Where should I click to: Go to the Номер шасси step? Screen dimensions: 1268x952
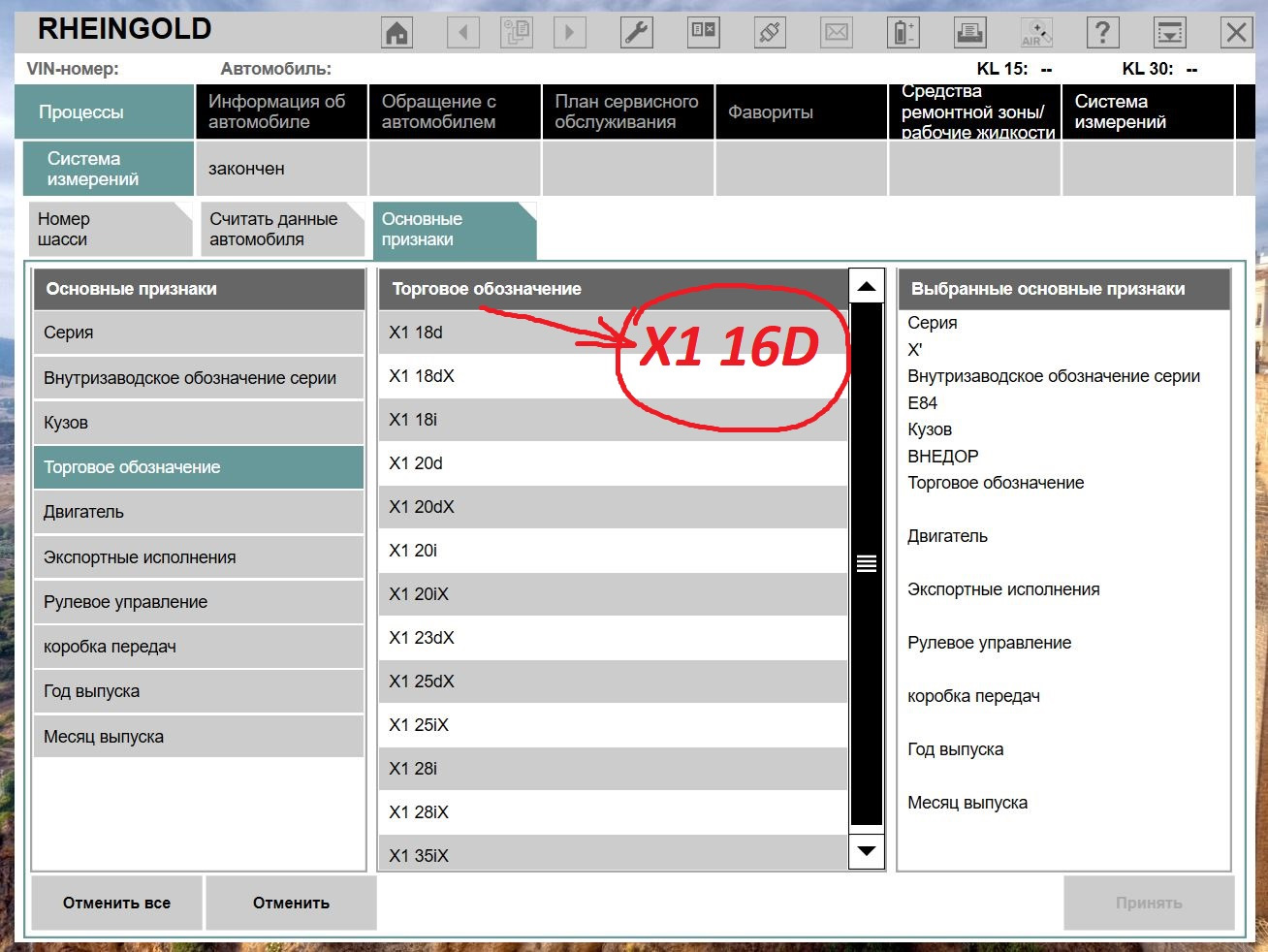[111, 230]
